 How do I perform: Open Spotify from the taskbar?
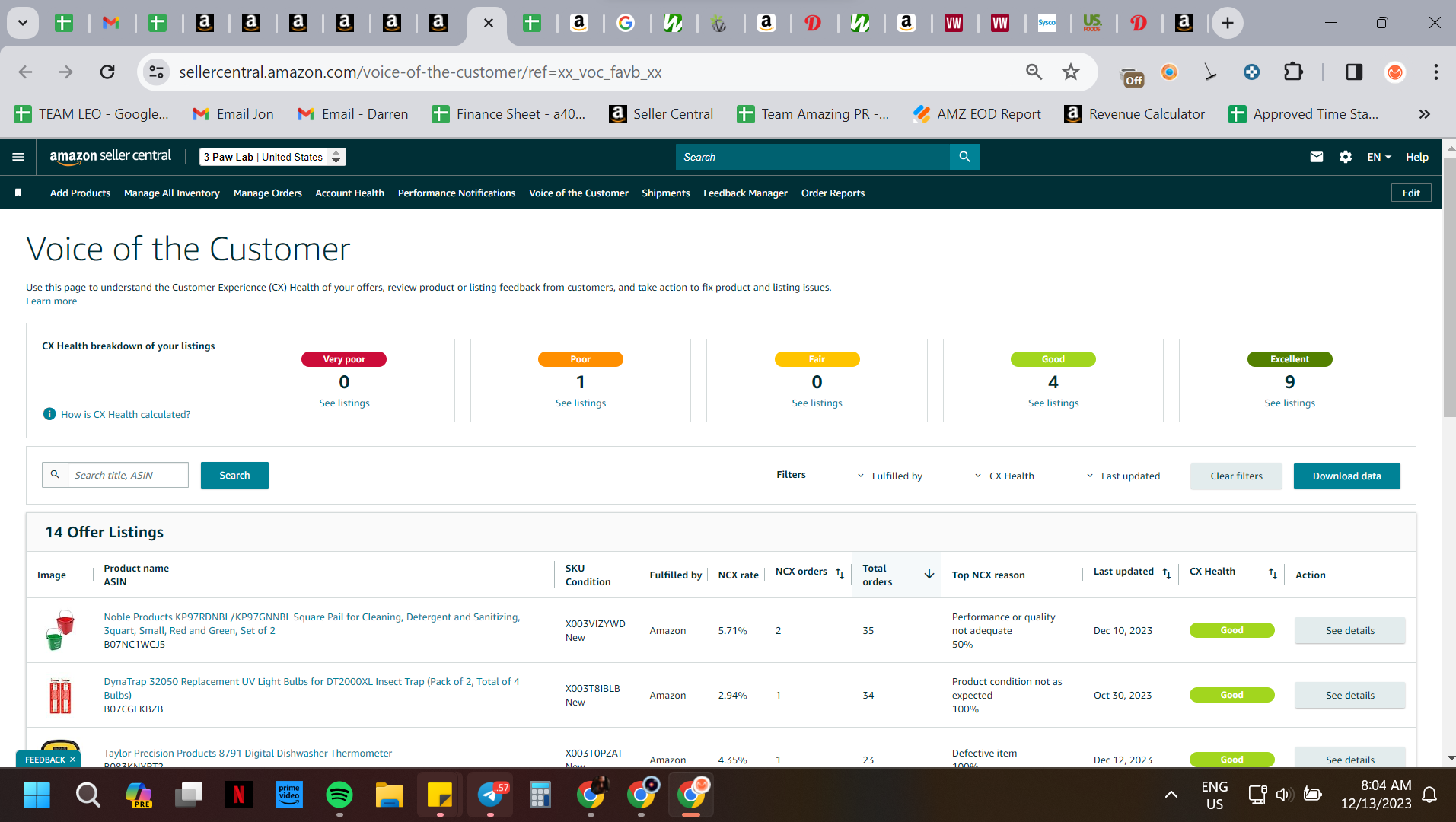tap(339, 795)
